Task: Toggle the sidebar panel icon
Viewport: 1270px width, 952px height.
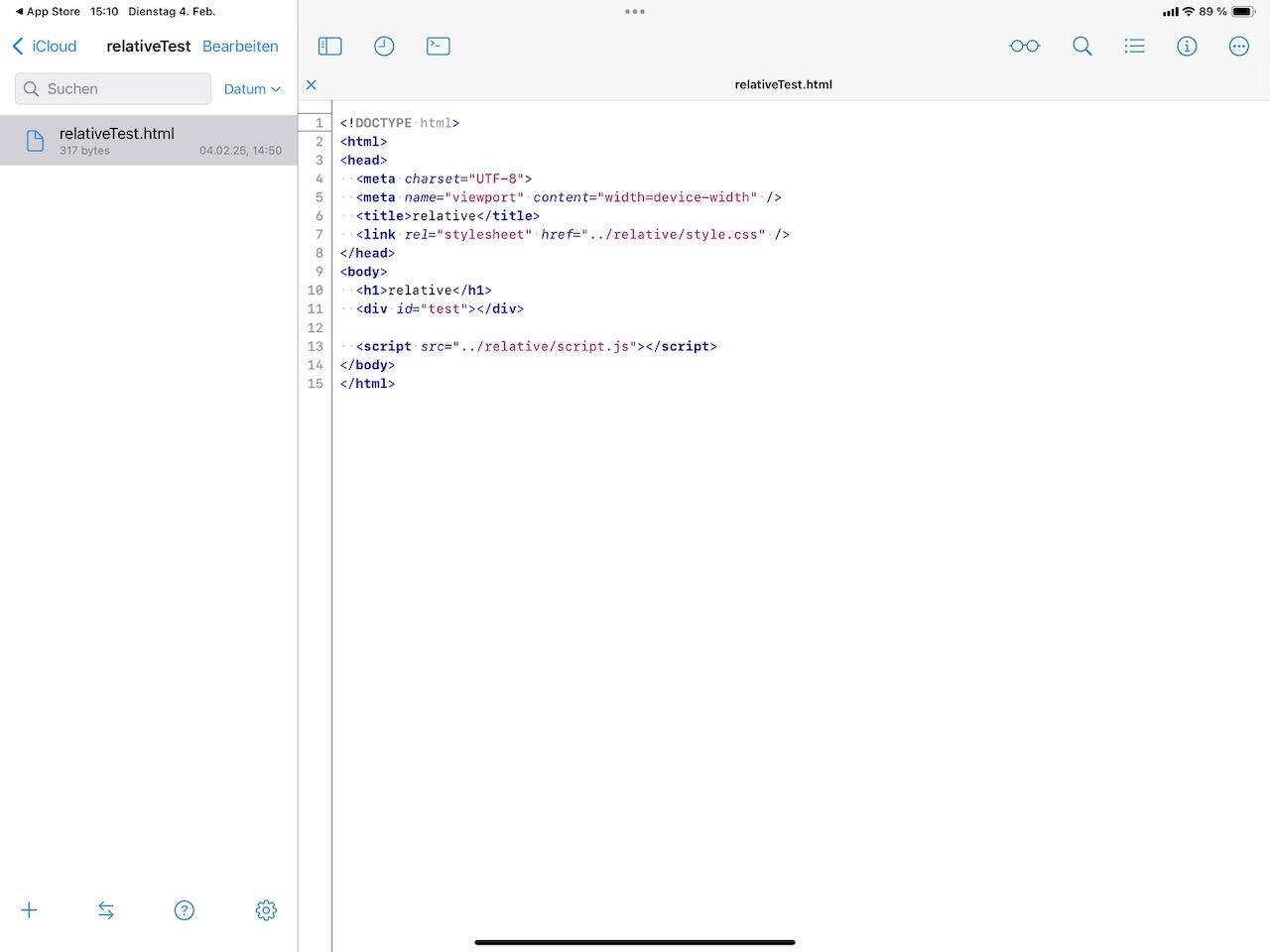Action: (x=329, y=46)
